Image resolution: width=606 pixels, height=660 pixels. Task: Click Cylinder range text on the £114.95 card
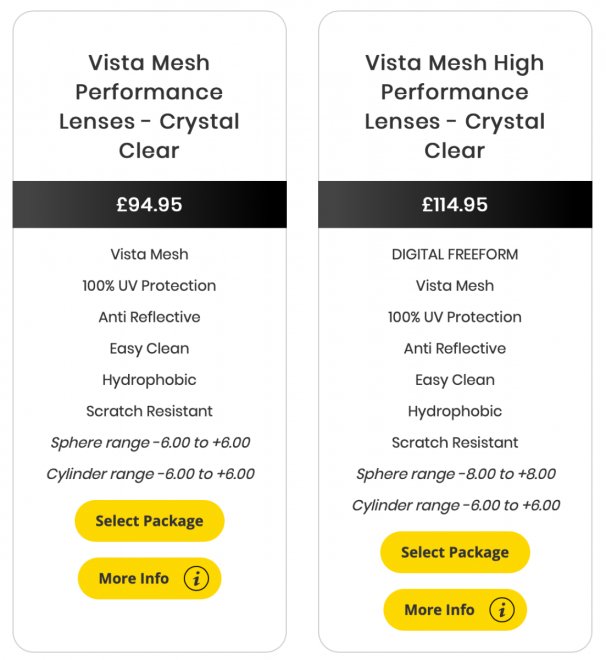[x=456, y=505]
